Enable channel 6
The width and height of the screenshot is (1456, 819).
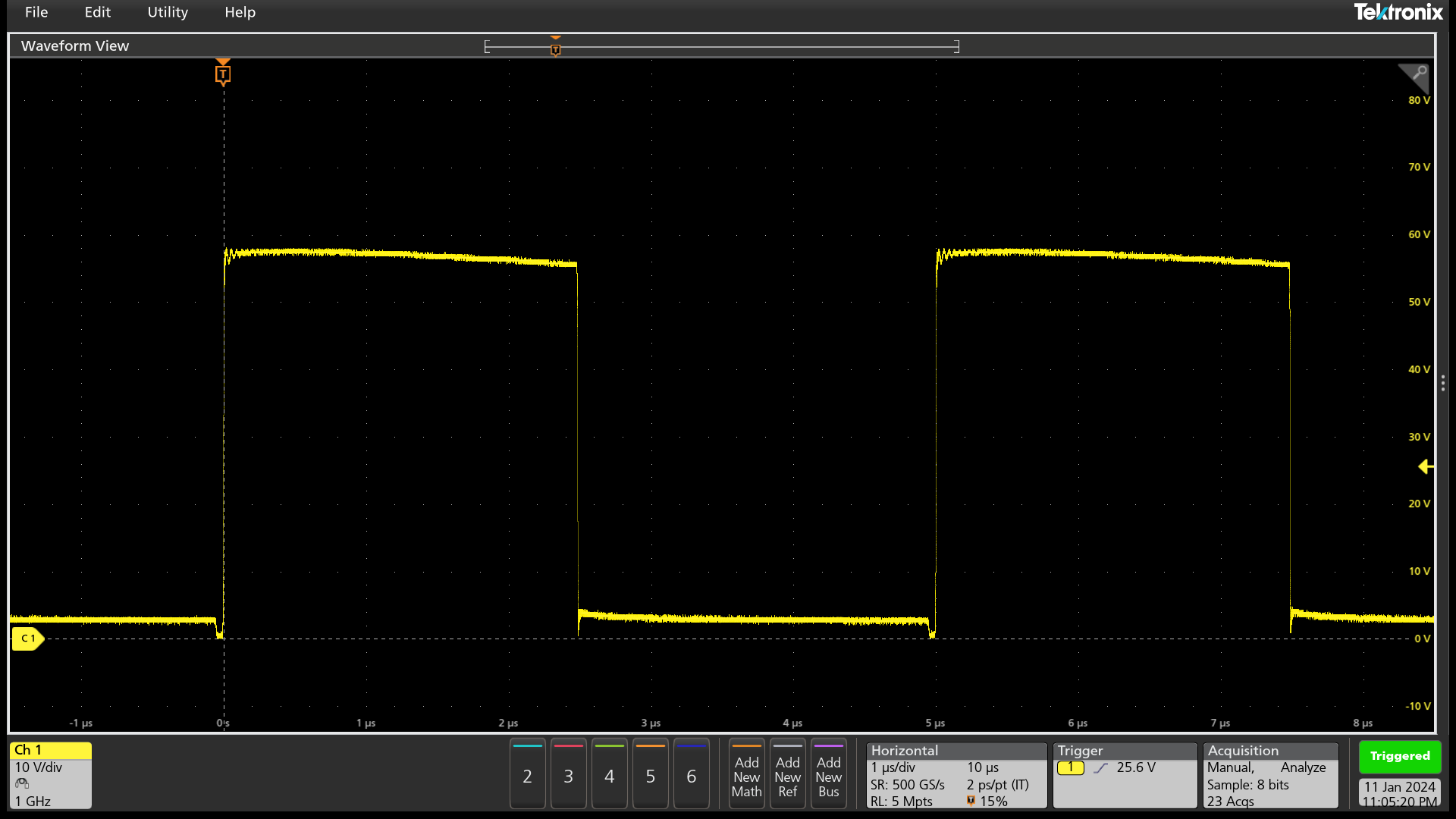coord(691,774)
